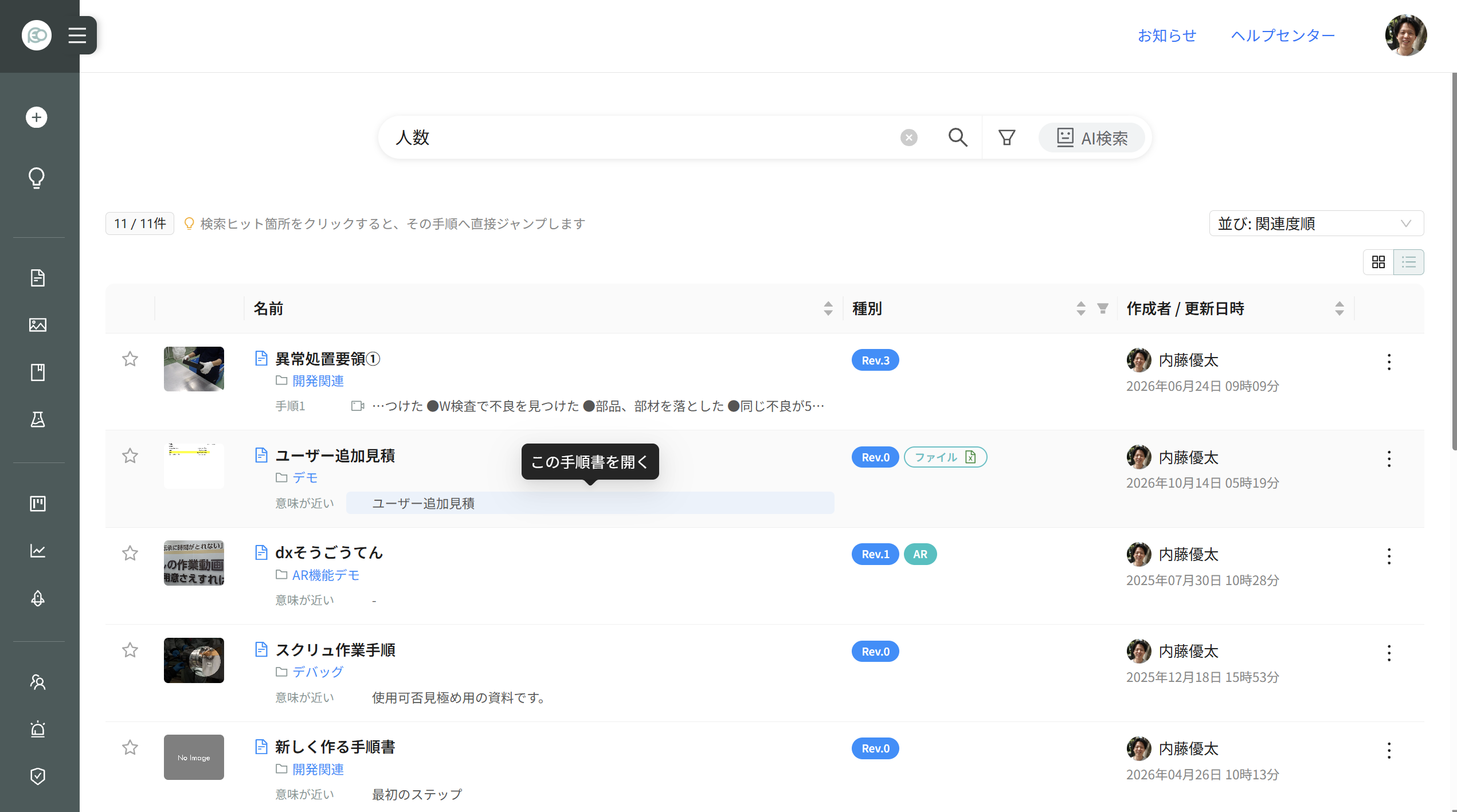Open the デモ folder link

(x=305, y=478)
